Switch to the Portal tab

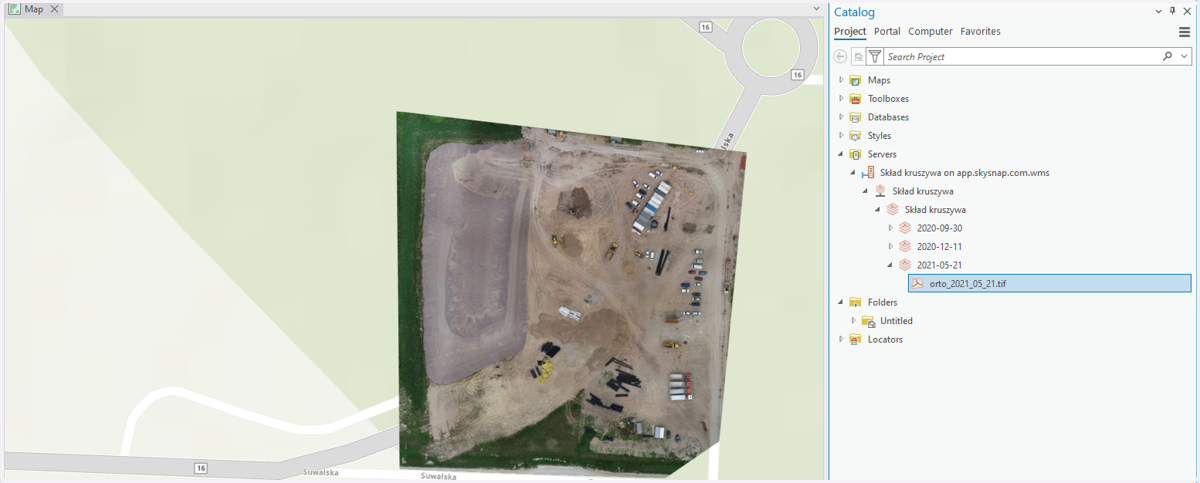(887, 31)
